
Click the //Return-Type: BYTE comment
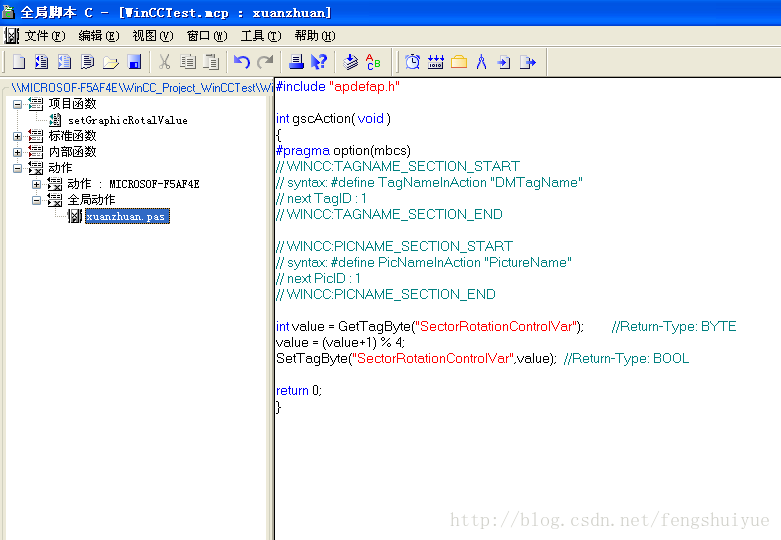[x=674, y=326]
